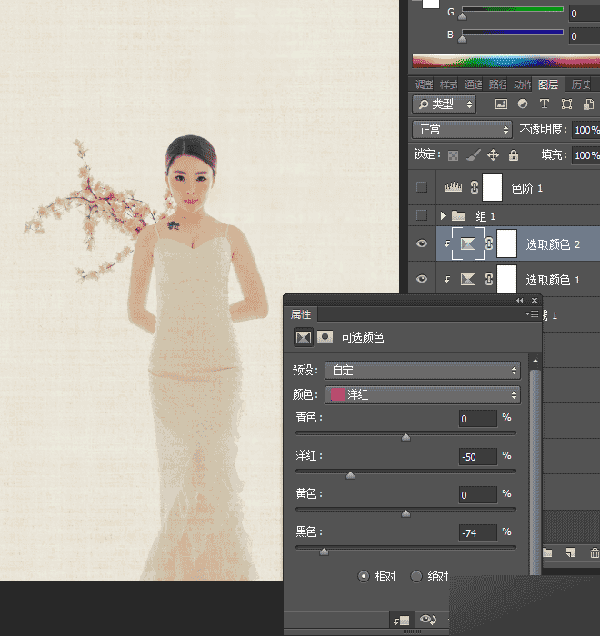Click the 填充 100% field
This screenshot has height=636, width=600.
point(586,155)
